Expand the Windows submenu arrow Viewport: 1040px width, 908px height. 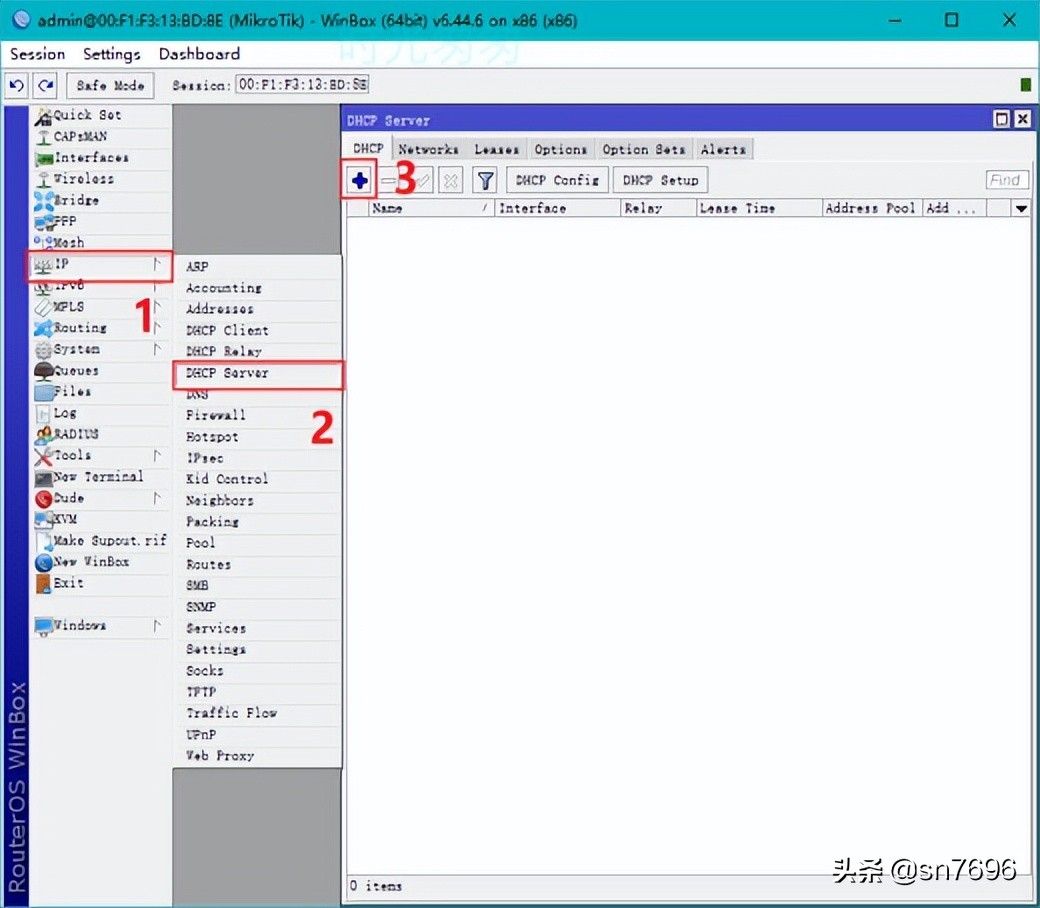click(157, 625)
